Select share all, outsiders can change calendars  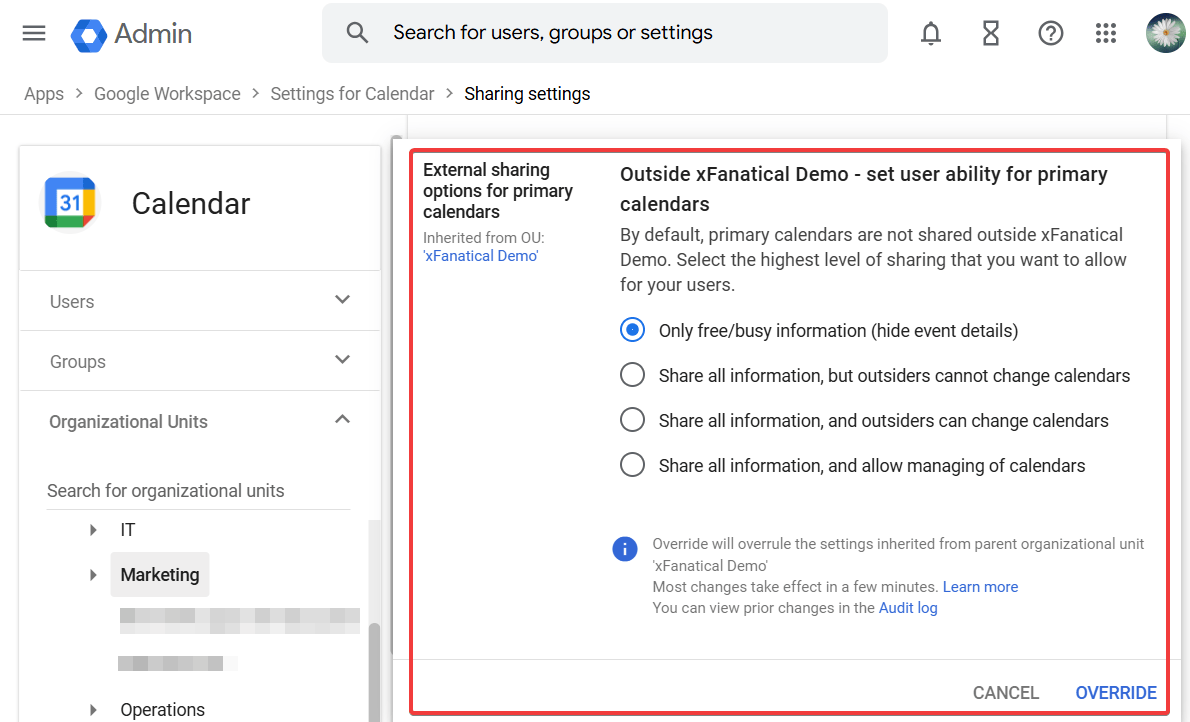(x=632, y=420)
